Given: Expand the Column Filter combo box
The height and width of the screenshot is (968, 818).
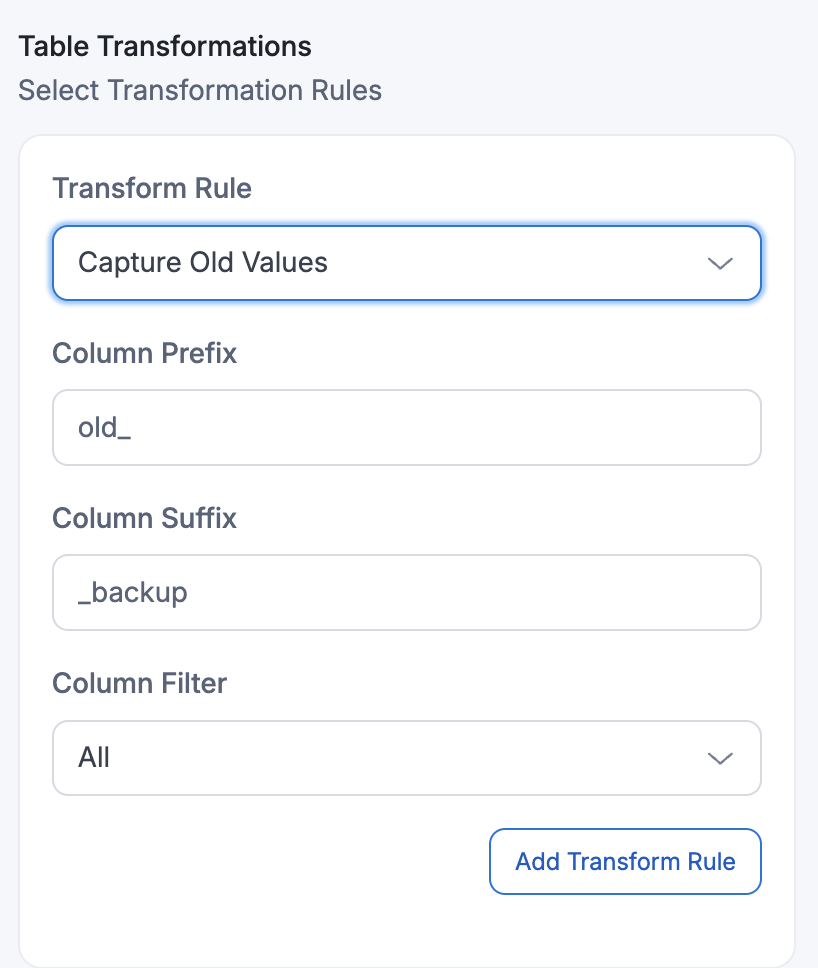Looking at the screenshot, I should 406,758.
